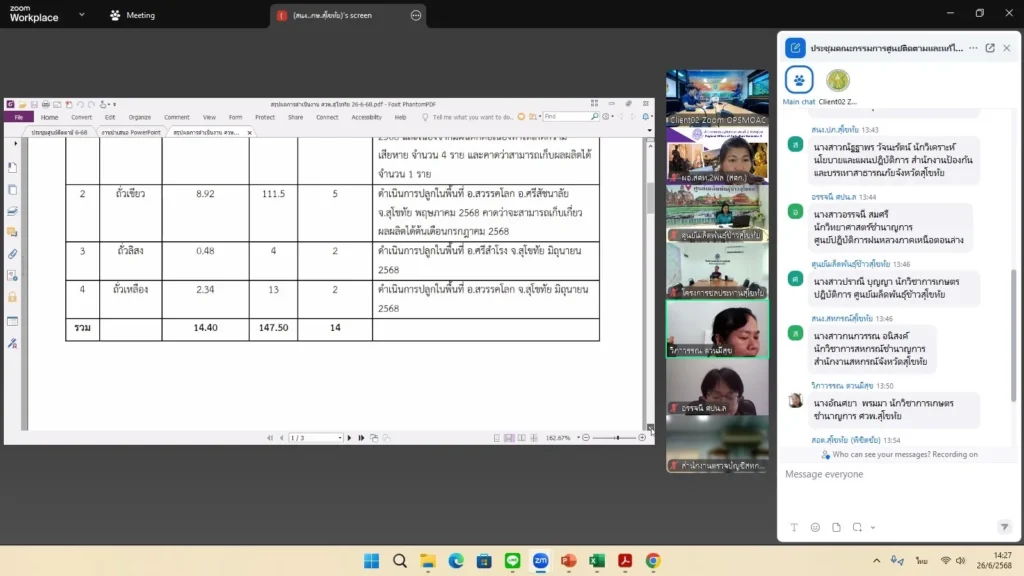This screenshot has width=1024, height=576.
Task: Close the active PDF document tab
Action: [249, 133]
